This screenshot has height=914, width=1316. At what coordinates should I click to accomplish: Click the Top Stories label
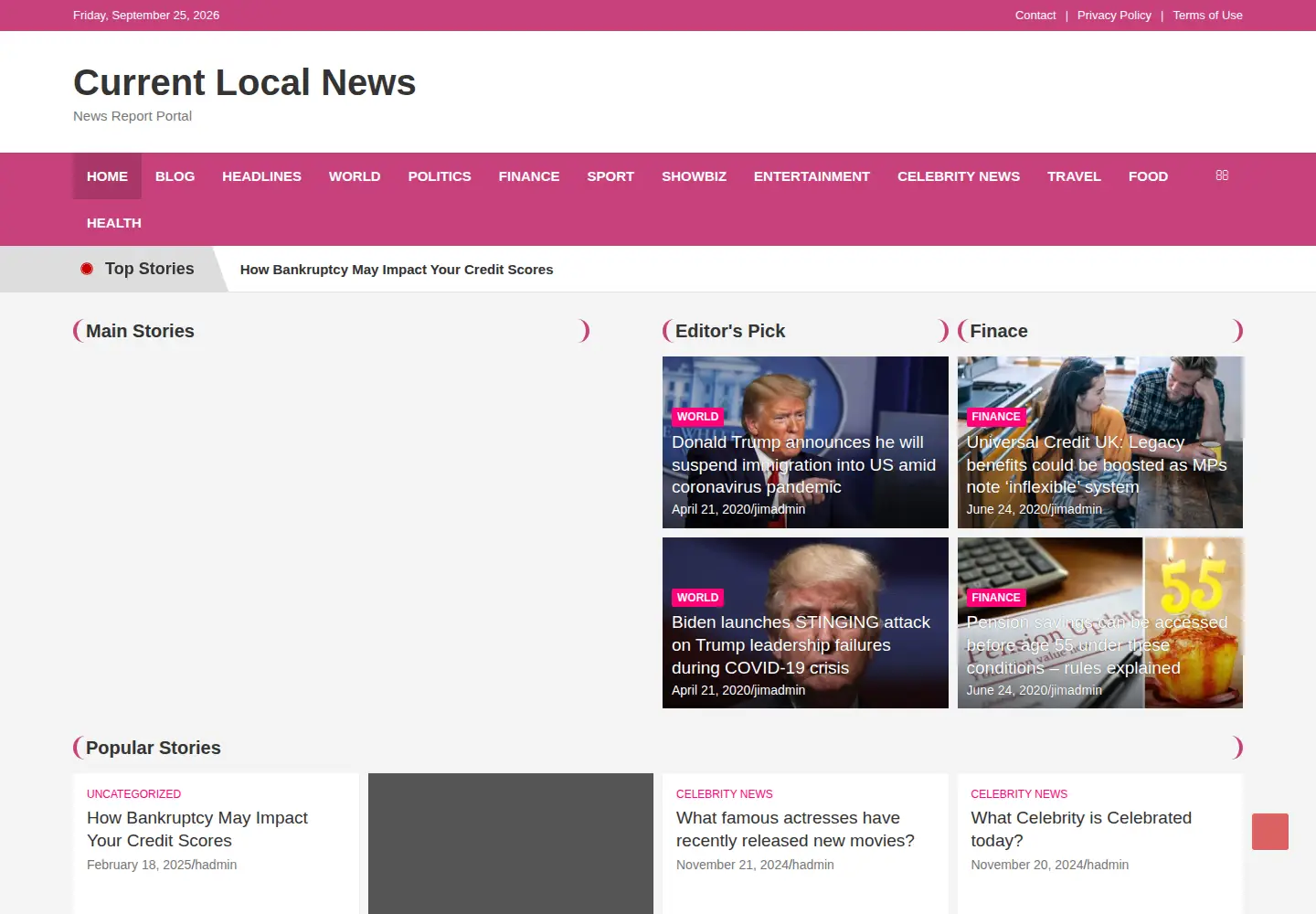click(149, 269)
